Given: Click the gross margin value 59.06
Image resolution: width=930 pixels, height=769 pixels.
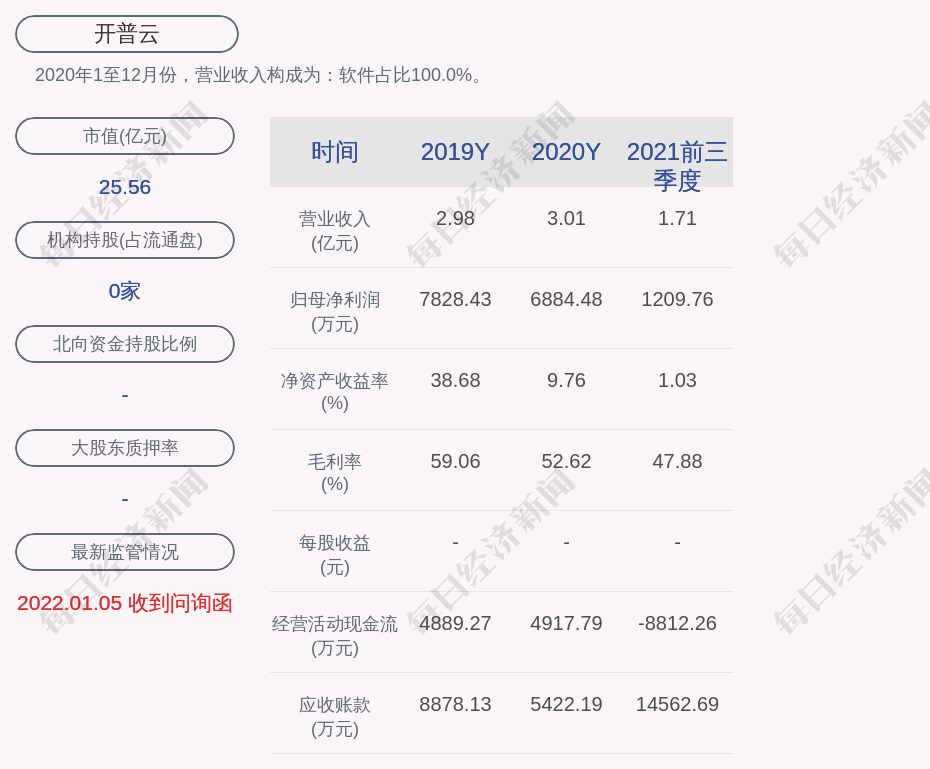Looking at the screenshot, I should [x=456, y=461].
